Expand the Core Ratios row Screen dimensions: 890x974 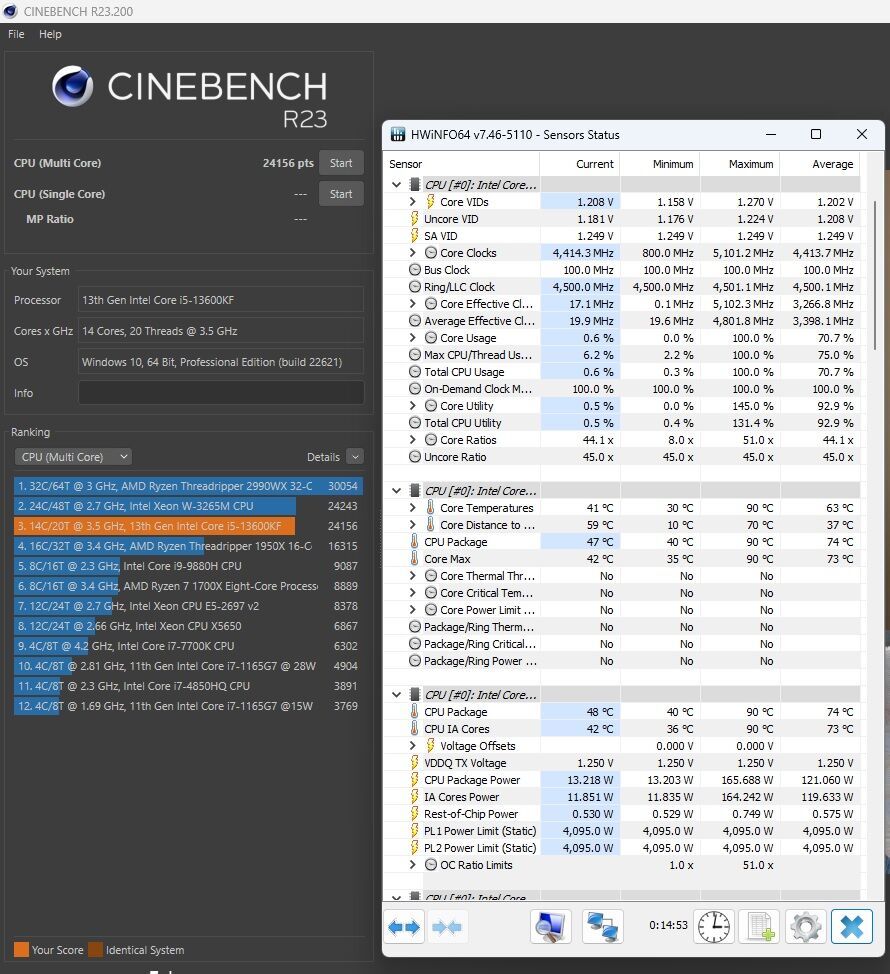pos(412,440)
